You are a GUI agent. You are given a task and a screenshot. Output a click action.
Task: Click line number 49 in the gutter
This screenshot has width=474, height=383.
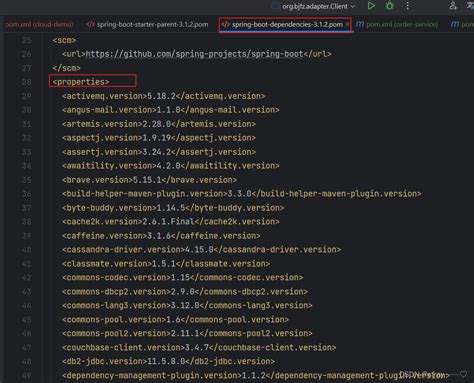tap(27, 375)
